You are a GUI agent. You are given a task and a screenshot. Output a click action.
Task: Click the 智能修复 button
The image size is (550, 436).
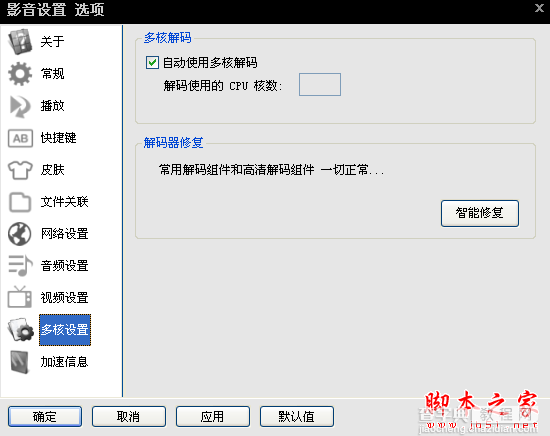(479, 213)
